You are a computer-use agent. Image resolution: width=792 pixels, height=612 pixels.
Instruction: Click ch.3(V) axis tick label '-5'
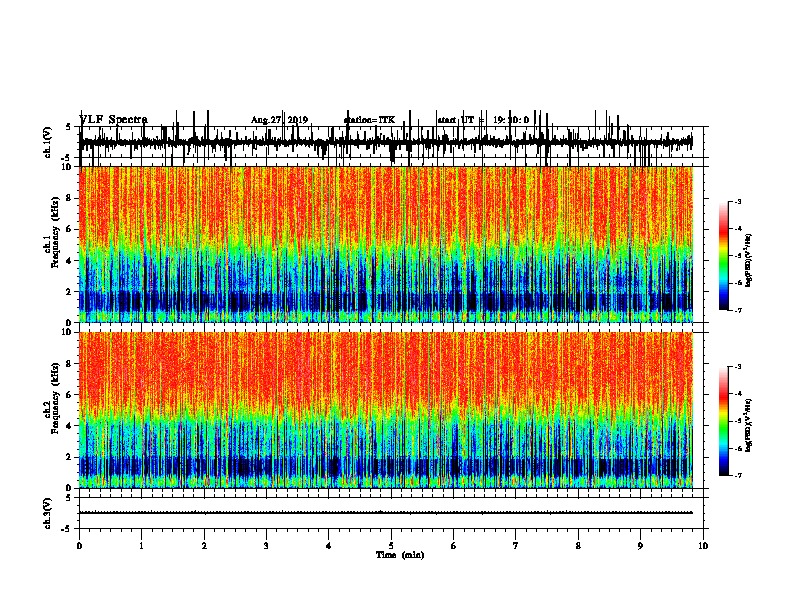coord(67,529)
